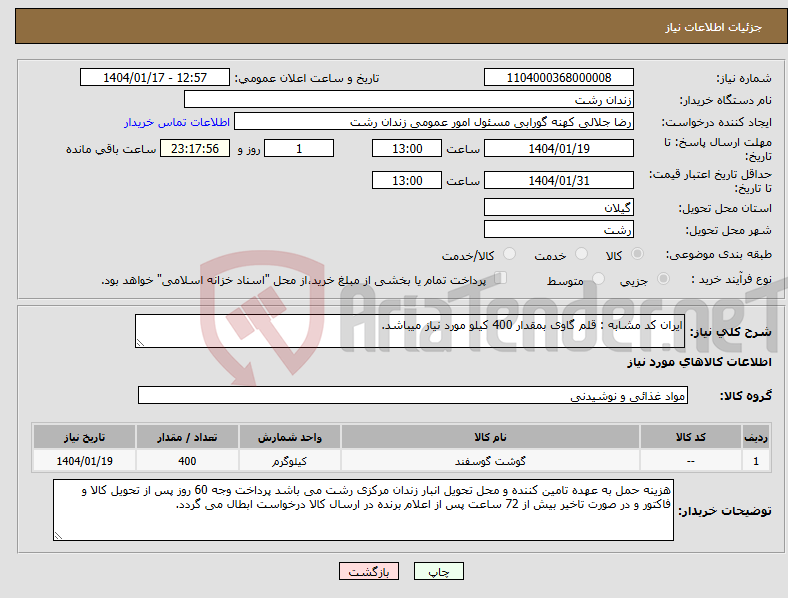
Task: Click the گوشت گوسفند item cell
Action: click(x=490, y=461)
